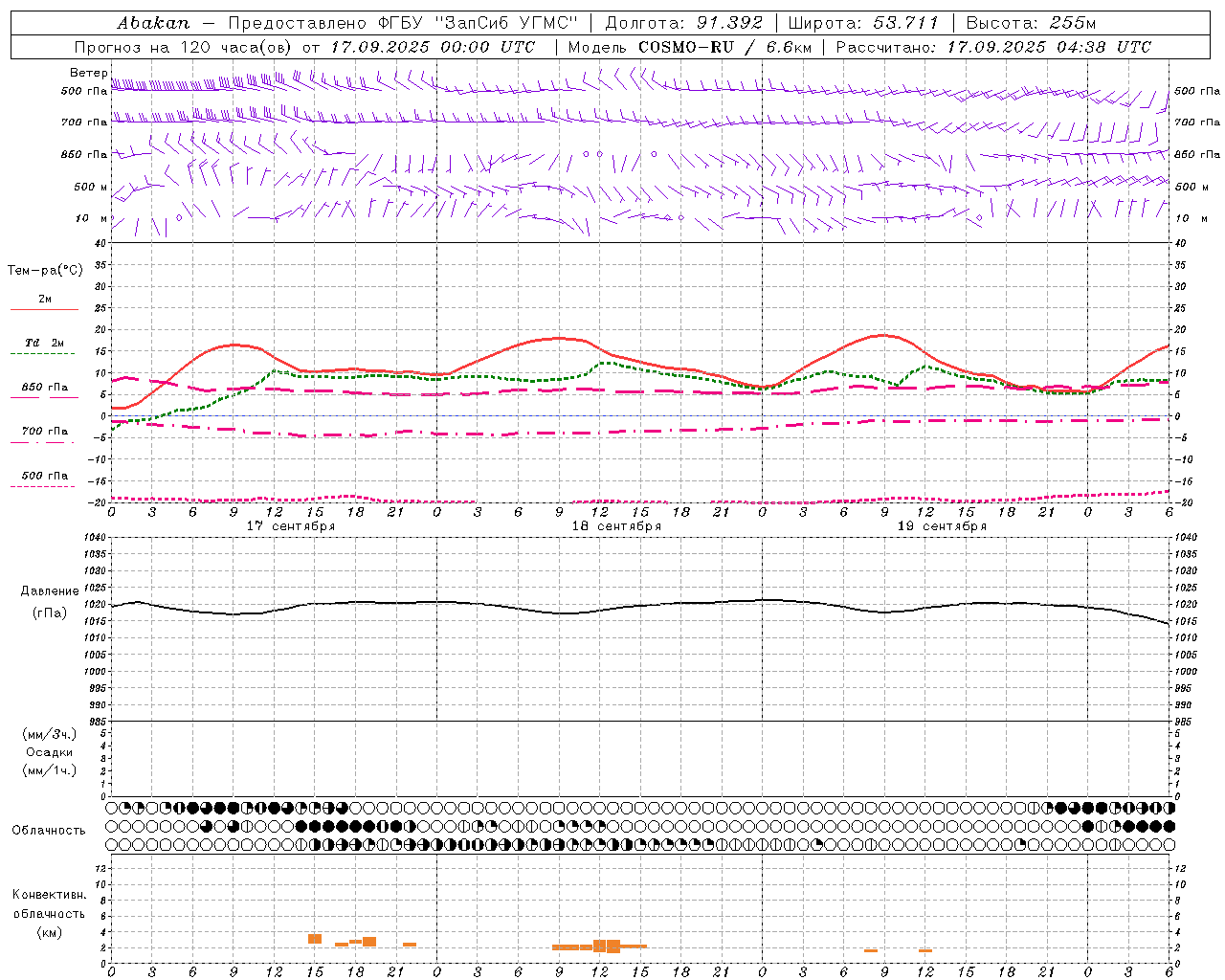The width and height of the screenshot is (1225, 980).
Task: Click the orange convective bar near 22h, 17 сентября
Action: 410,945
